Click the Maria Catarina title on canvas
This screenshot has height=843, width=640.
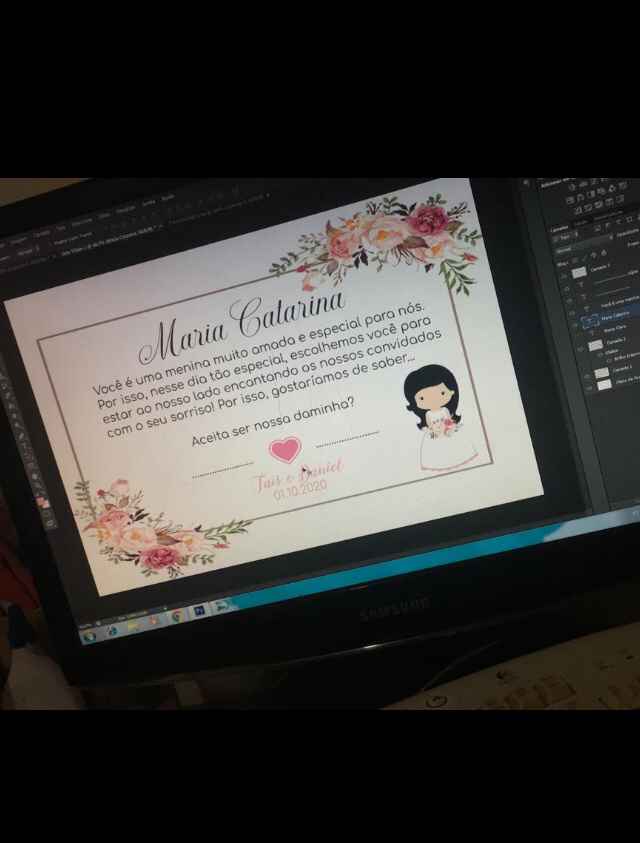242,326
